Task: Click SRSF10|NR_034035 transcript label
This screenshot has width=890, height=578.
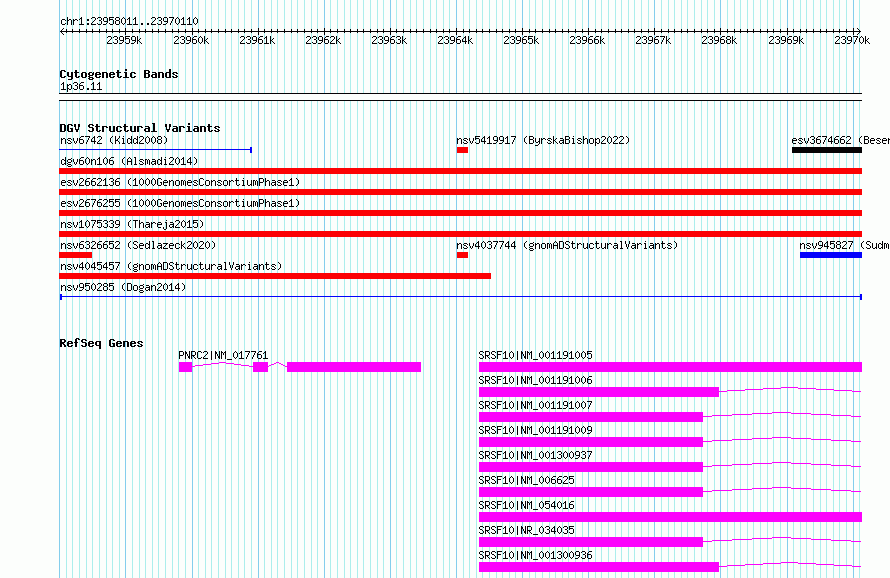Action: click(x=526, y=530)
